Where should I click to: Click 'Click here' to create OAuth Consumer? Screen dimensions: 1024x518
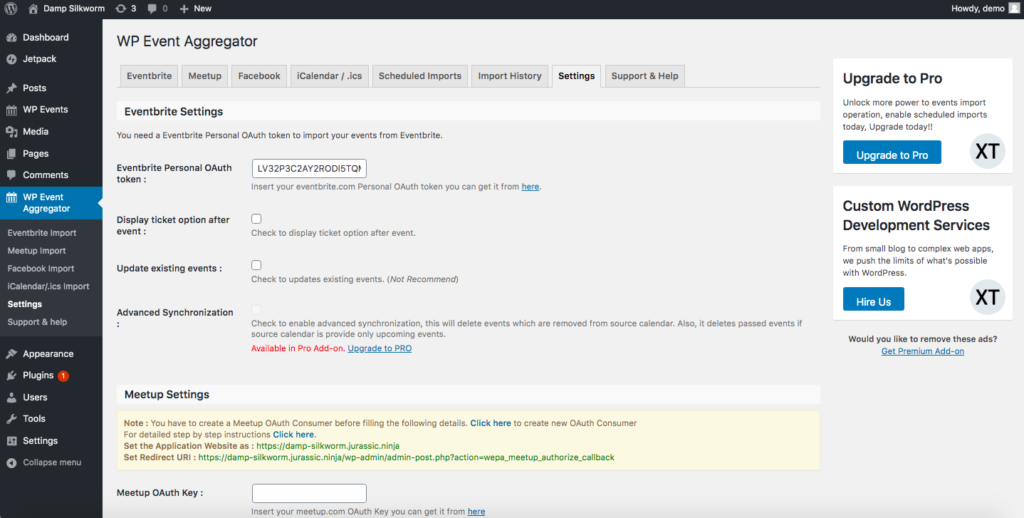coord(490,423)
